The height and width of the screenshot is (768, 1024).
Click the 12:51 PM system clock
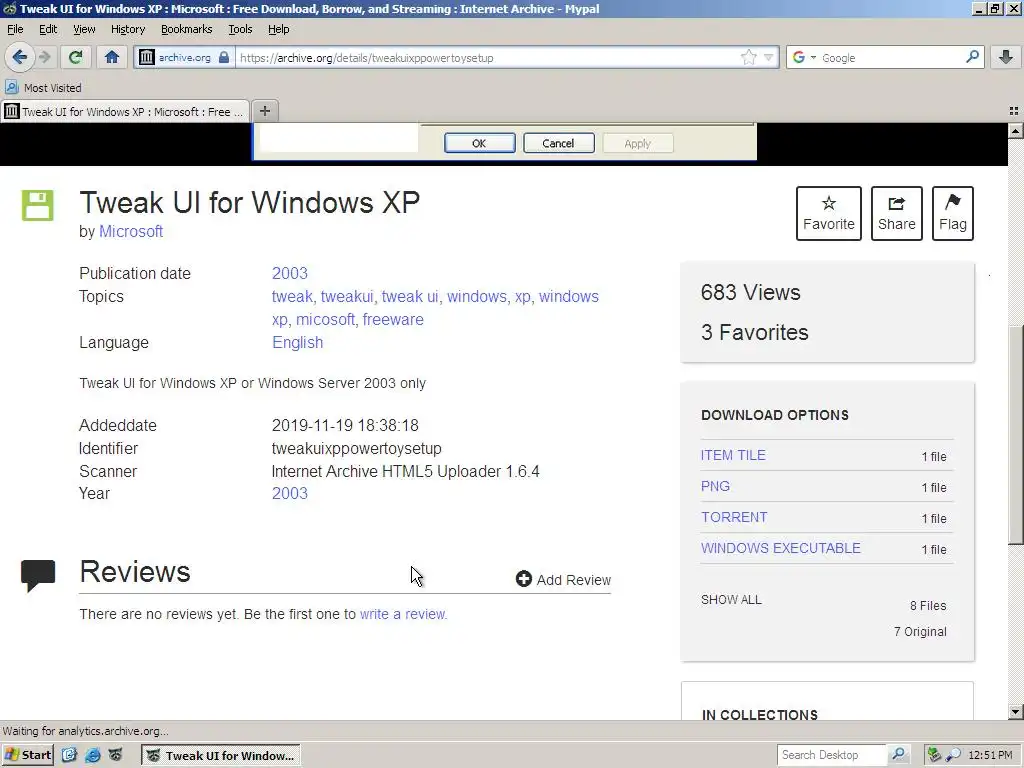(x=990, y=755)
